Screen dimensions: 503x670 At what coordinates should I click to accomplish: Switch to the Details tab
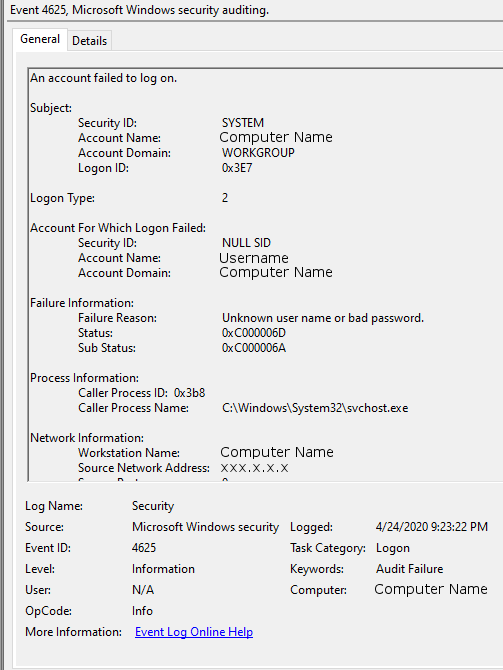89,41
